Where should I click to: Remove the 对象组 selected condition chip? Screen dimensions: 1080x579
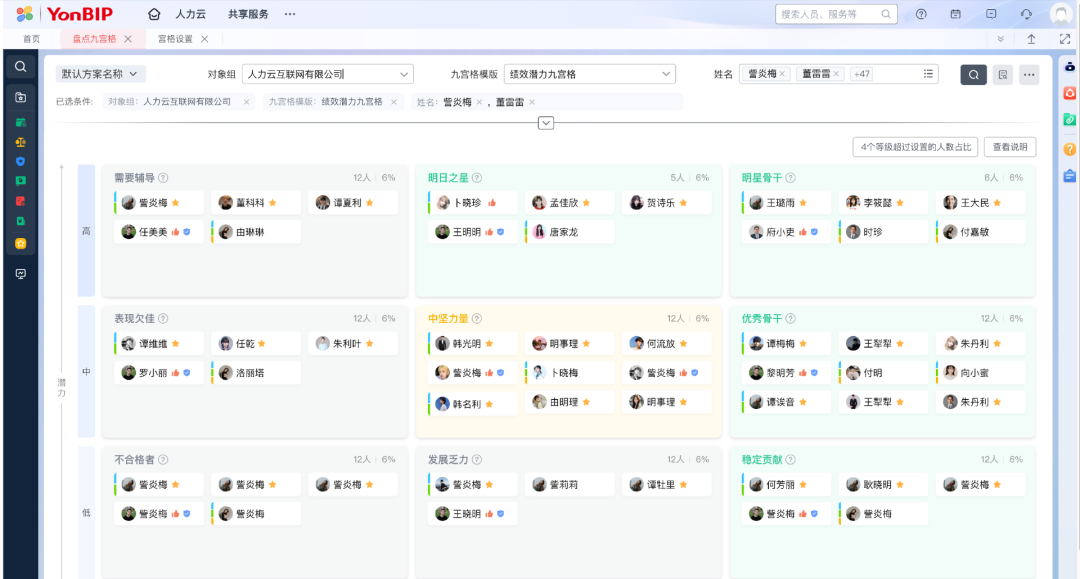[x=247, y=102]
